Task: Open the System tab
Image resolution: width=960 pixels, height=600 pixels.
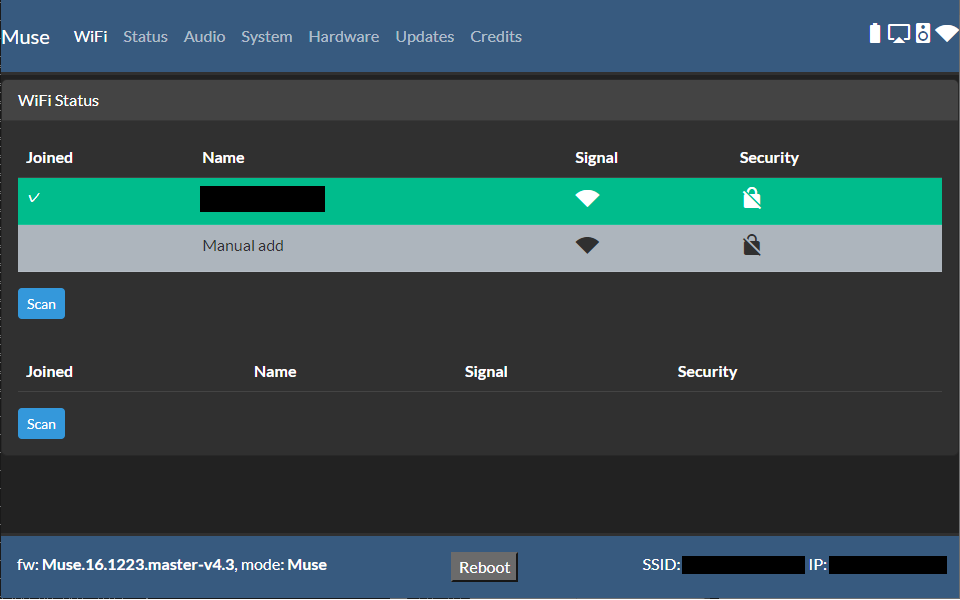Action: point(266,37)
